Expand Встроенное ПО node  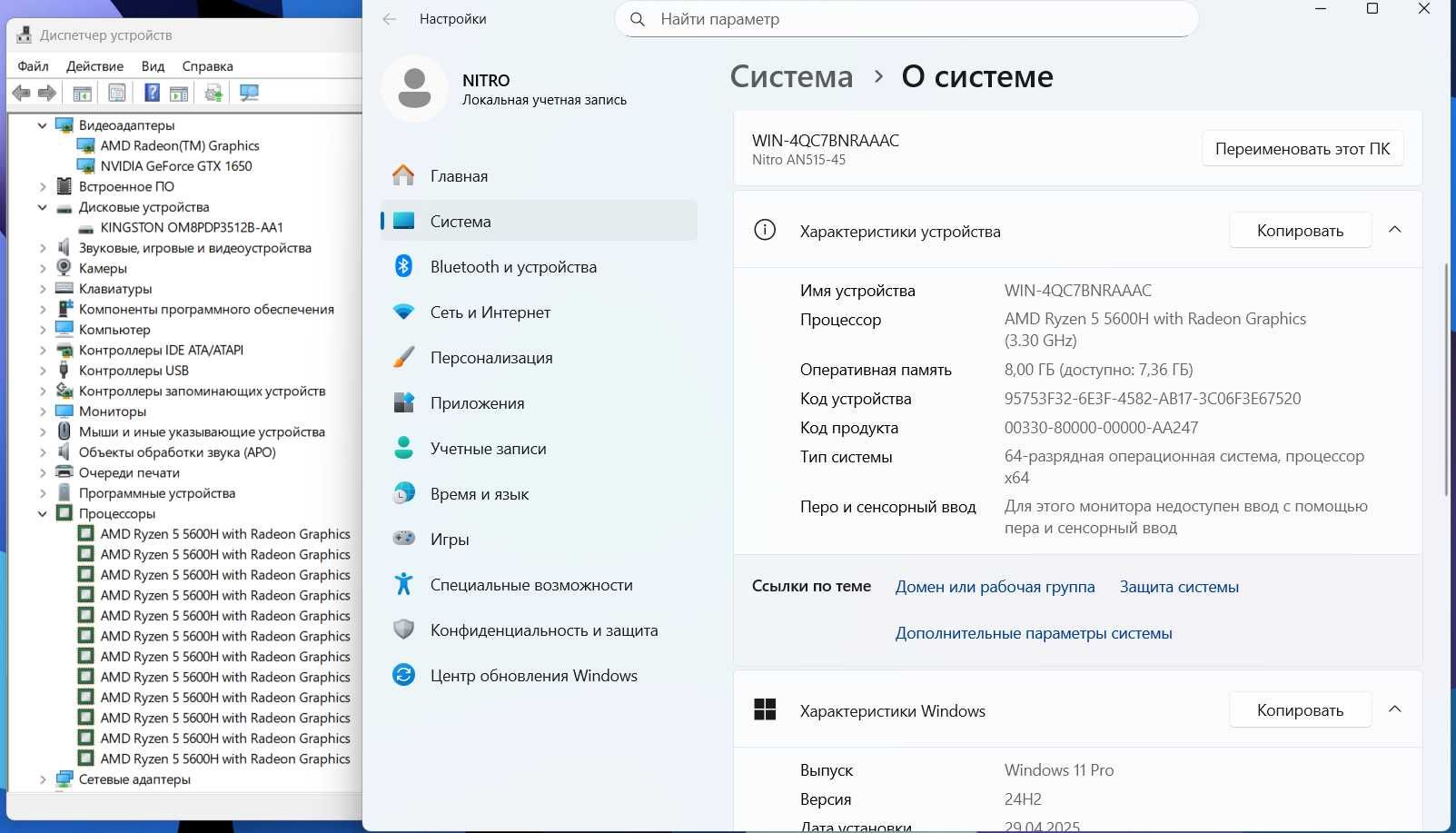42,186
